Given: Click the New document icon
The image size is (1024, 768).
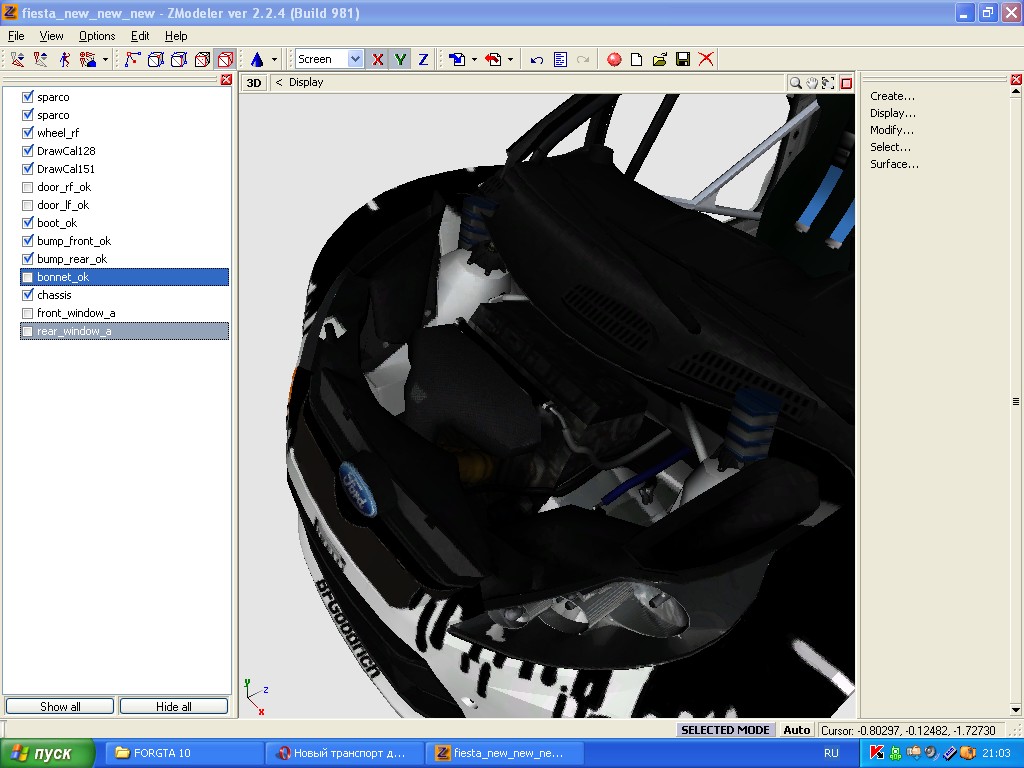Looking at the screenshot, I should (636, 60).
